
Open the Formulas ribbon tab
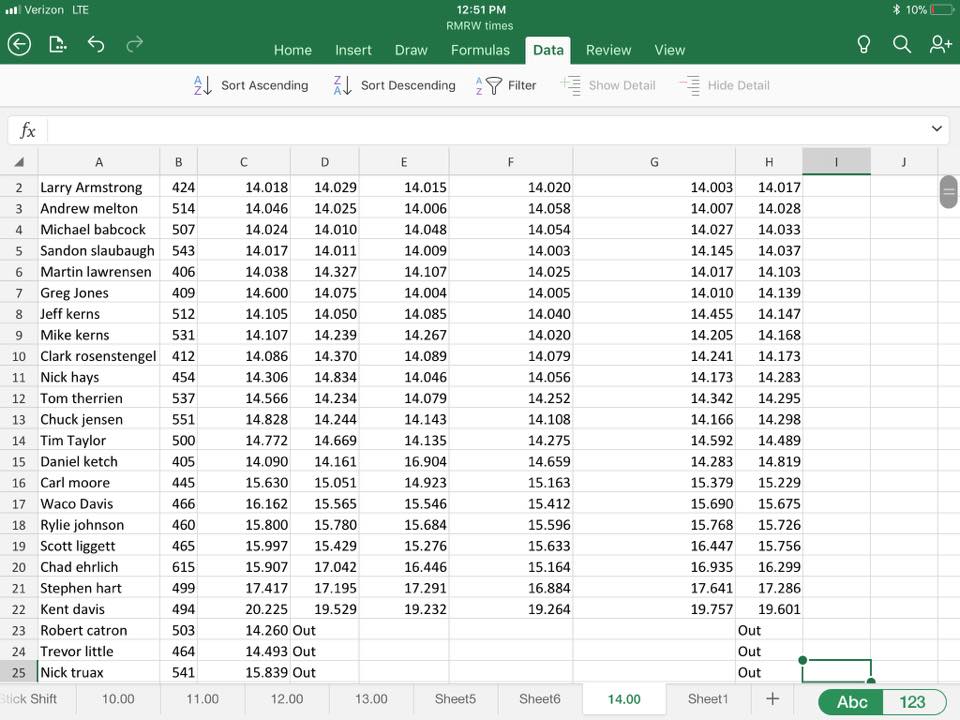coord(480,50)
